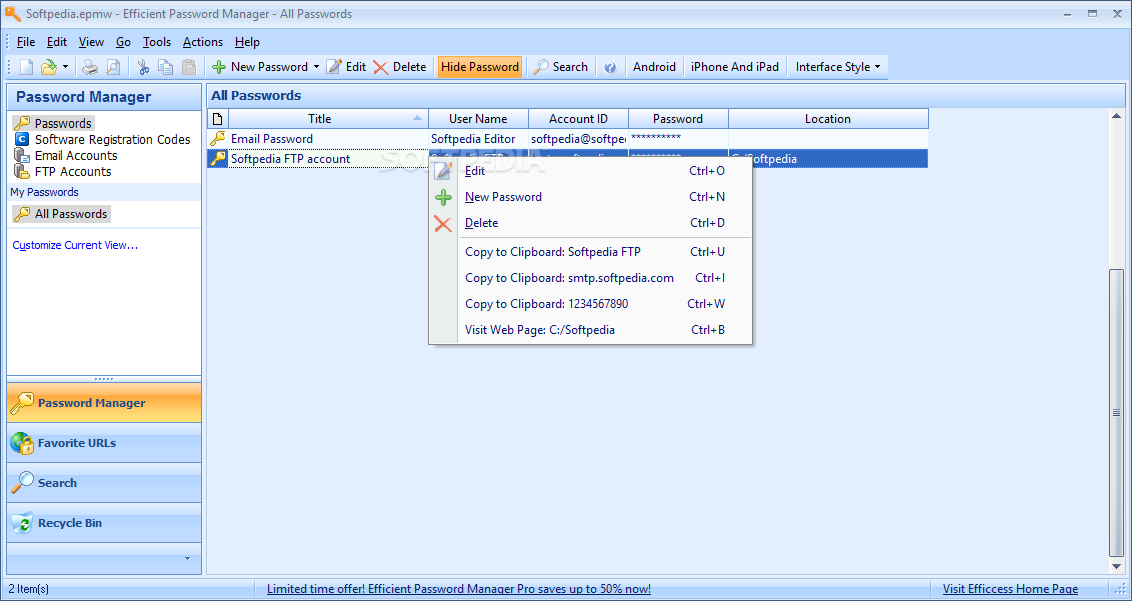Screen dimensions: 1132x601
Task: Open the Password Manager navigation pane button
Action: (104, 403)
